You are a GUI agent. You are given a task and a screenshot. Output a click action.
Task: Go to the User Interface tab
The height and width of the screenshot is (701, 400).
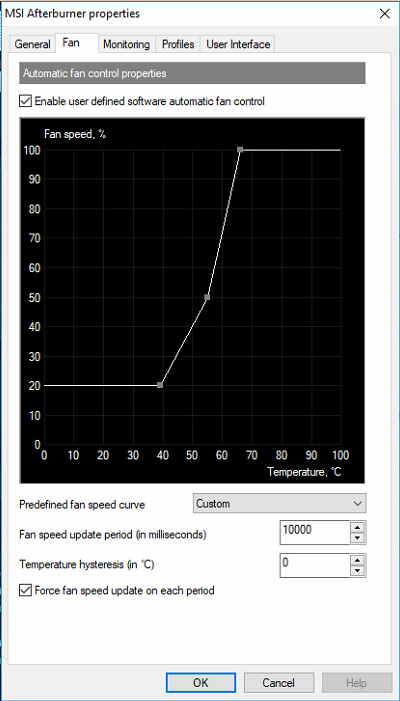(238, 44)
